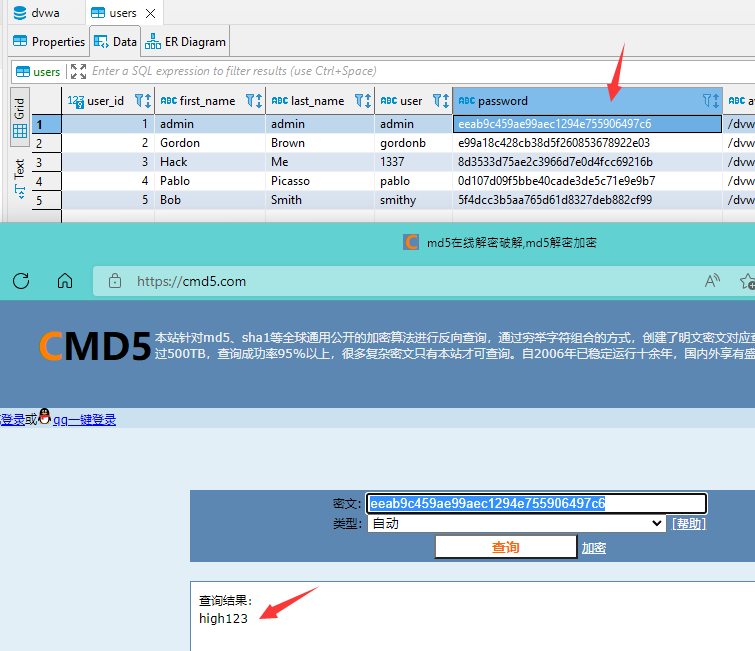Click the last_name column header
Image resolution: width=755 pixels, height=651 pixels.
(x=320, y=101)
